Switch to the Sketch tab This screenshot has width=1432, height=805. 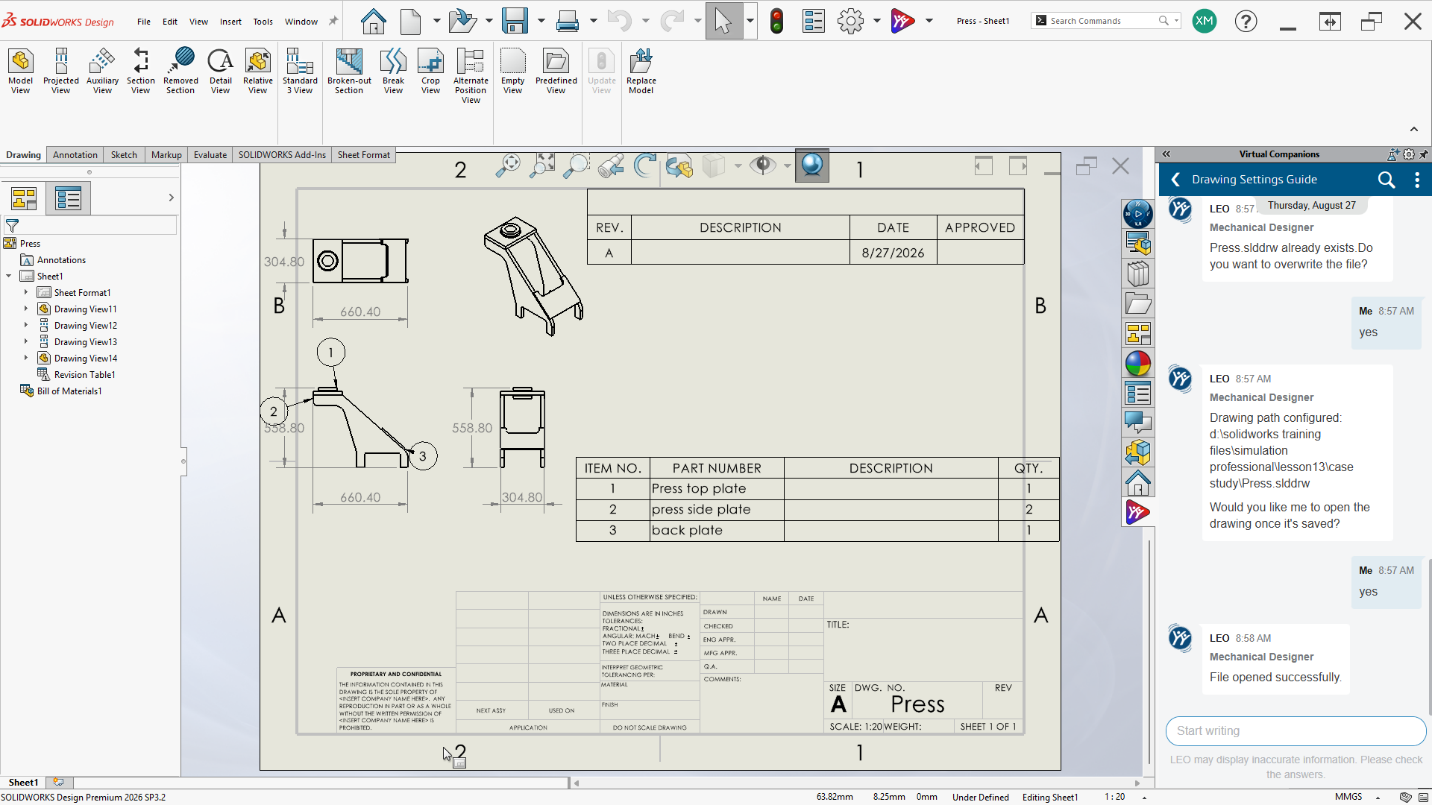coord(124,155)
